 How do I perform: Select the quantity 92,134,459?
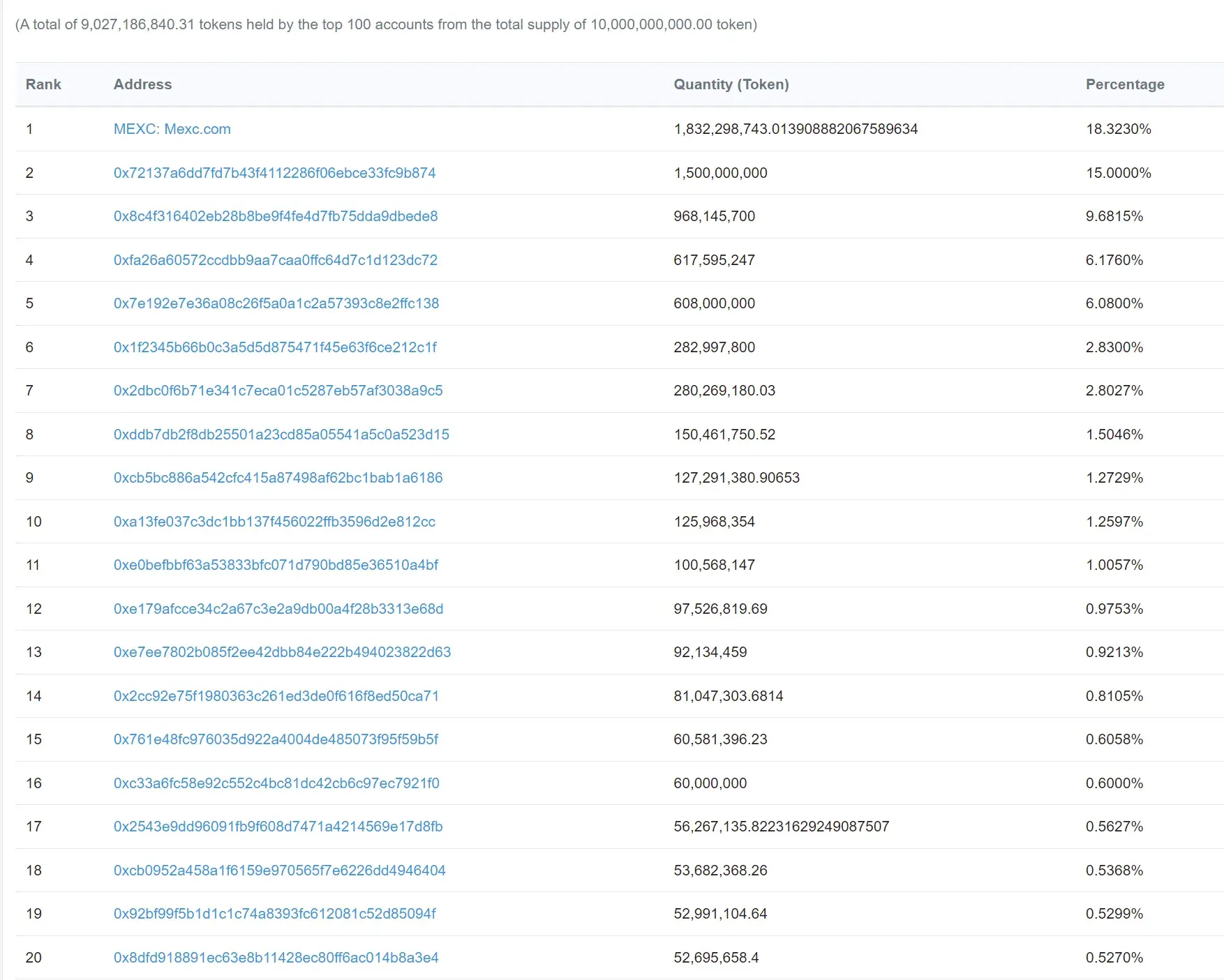710,652
